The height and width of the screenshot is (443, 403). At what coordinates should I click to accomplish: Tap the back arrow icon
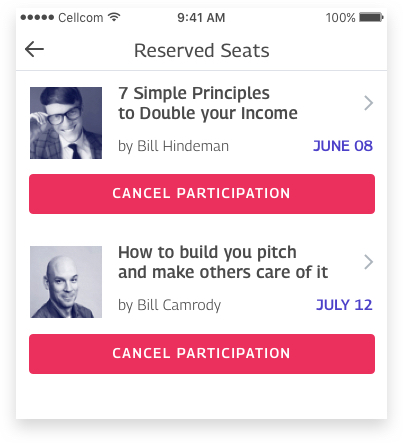[x=34, y=49]
